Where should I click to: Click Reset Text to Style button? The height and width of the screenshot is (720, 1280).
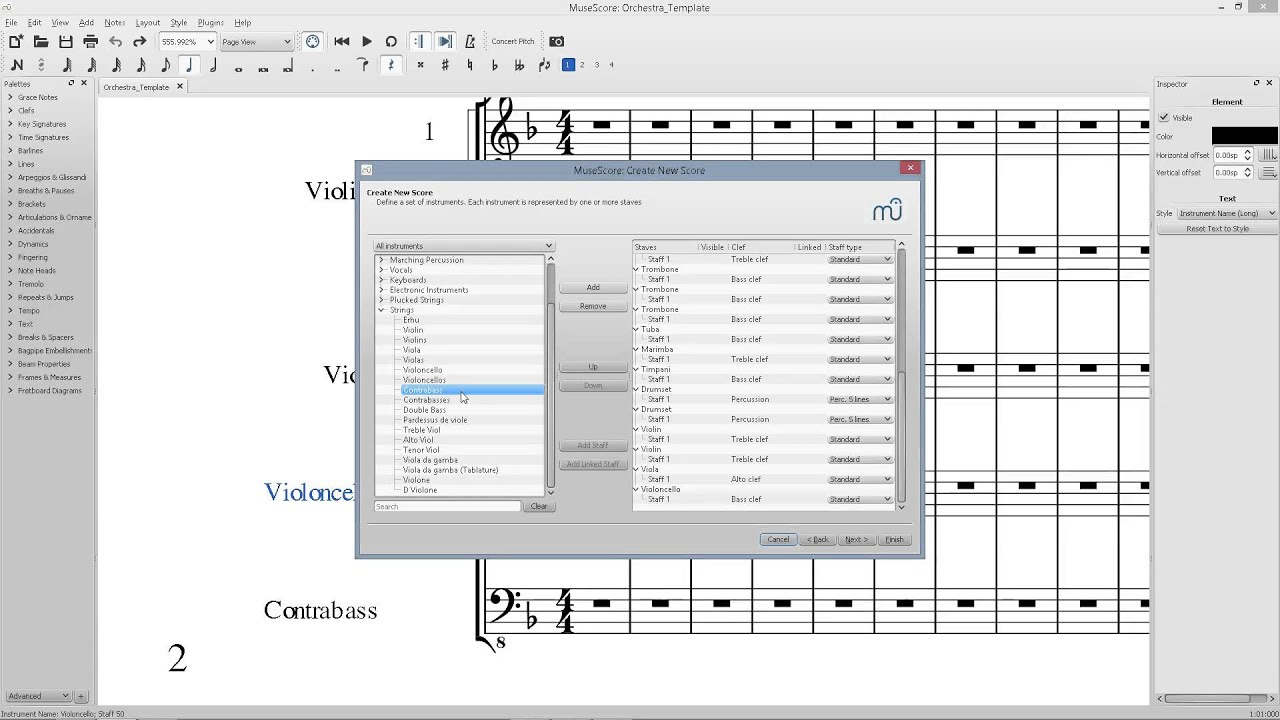tap(1217, 229)
